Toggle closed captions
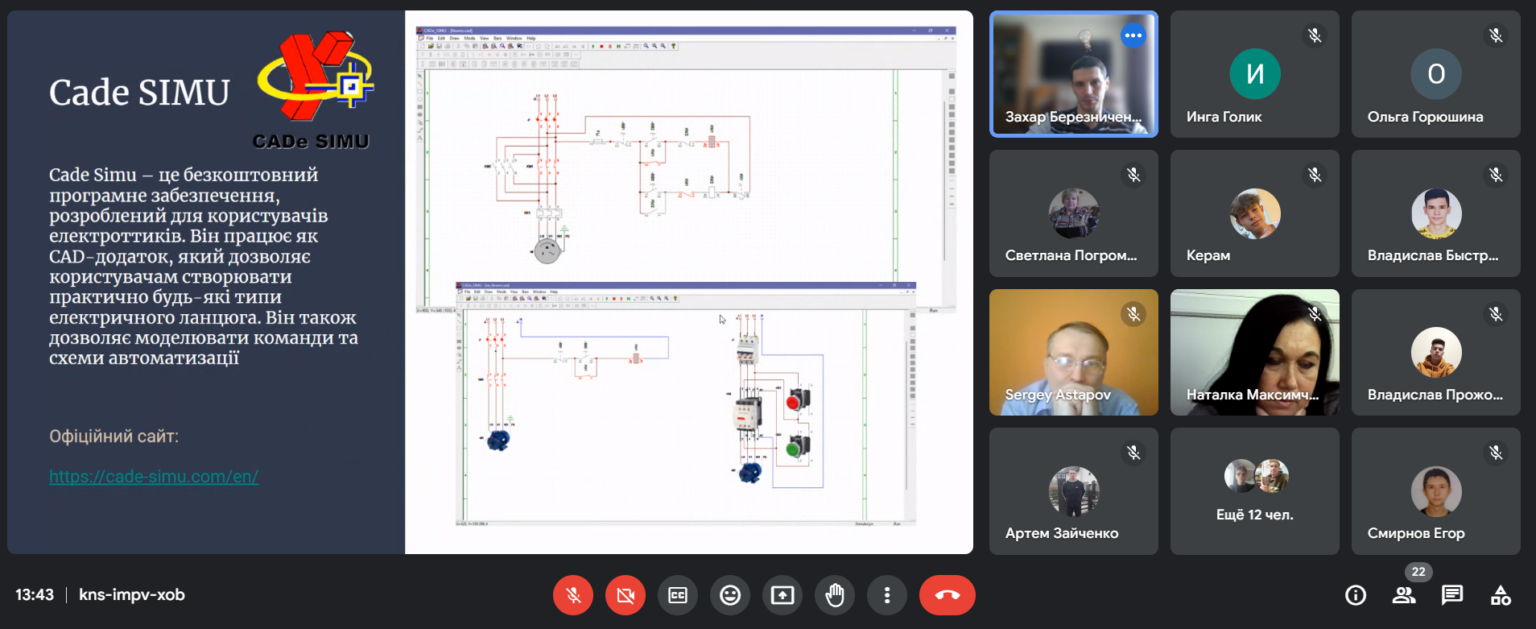The image size is (1536, 629). point(678,595)
